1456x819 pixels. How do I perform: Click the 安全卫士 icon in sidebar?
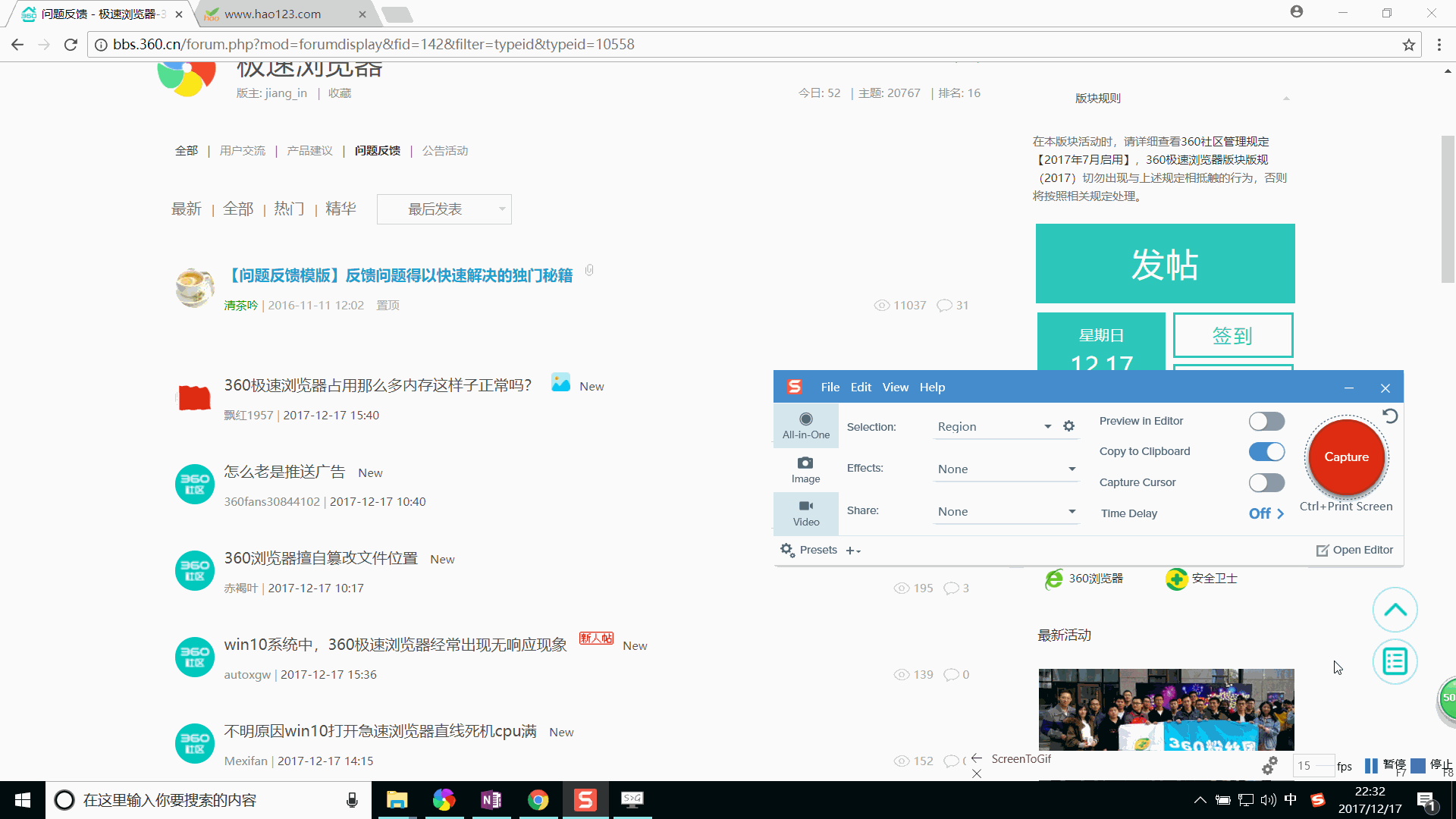(x=1176, y=579)
